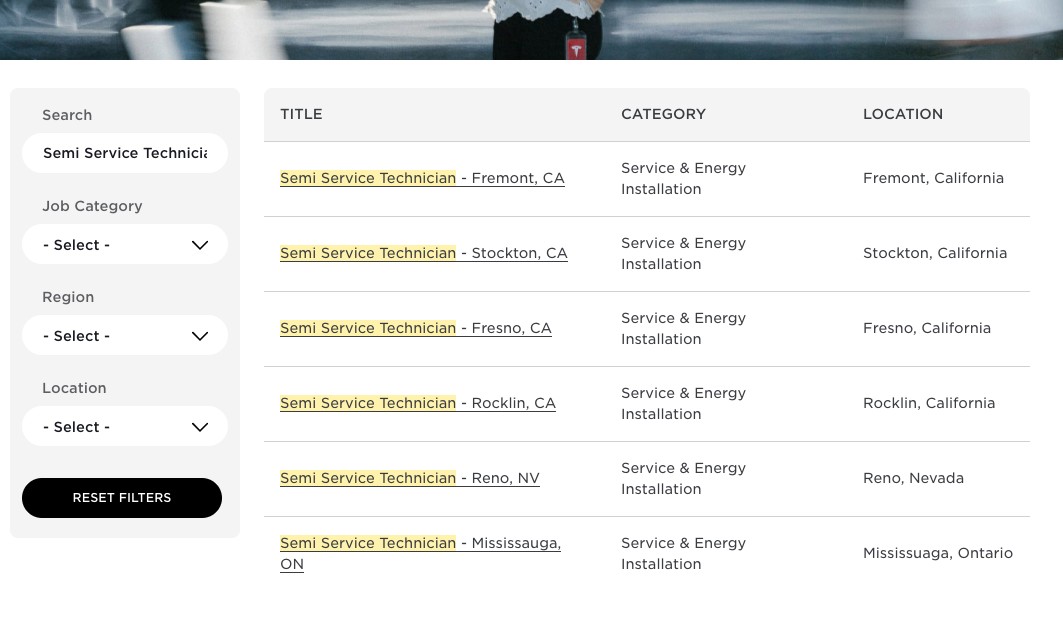The image size is (1063, 620).
Task: Click the Location dropdown chevron icon
Action: pyautogui.click(x=199, y=427)
